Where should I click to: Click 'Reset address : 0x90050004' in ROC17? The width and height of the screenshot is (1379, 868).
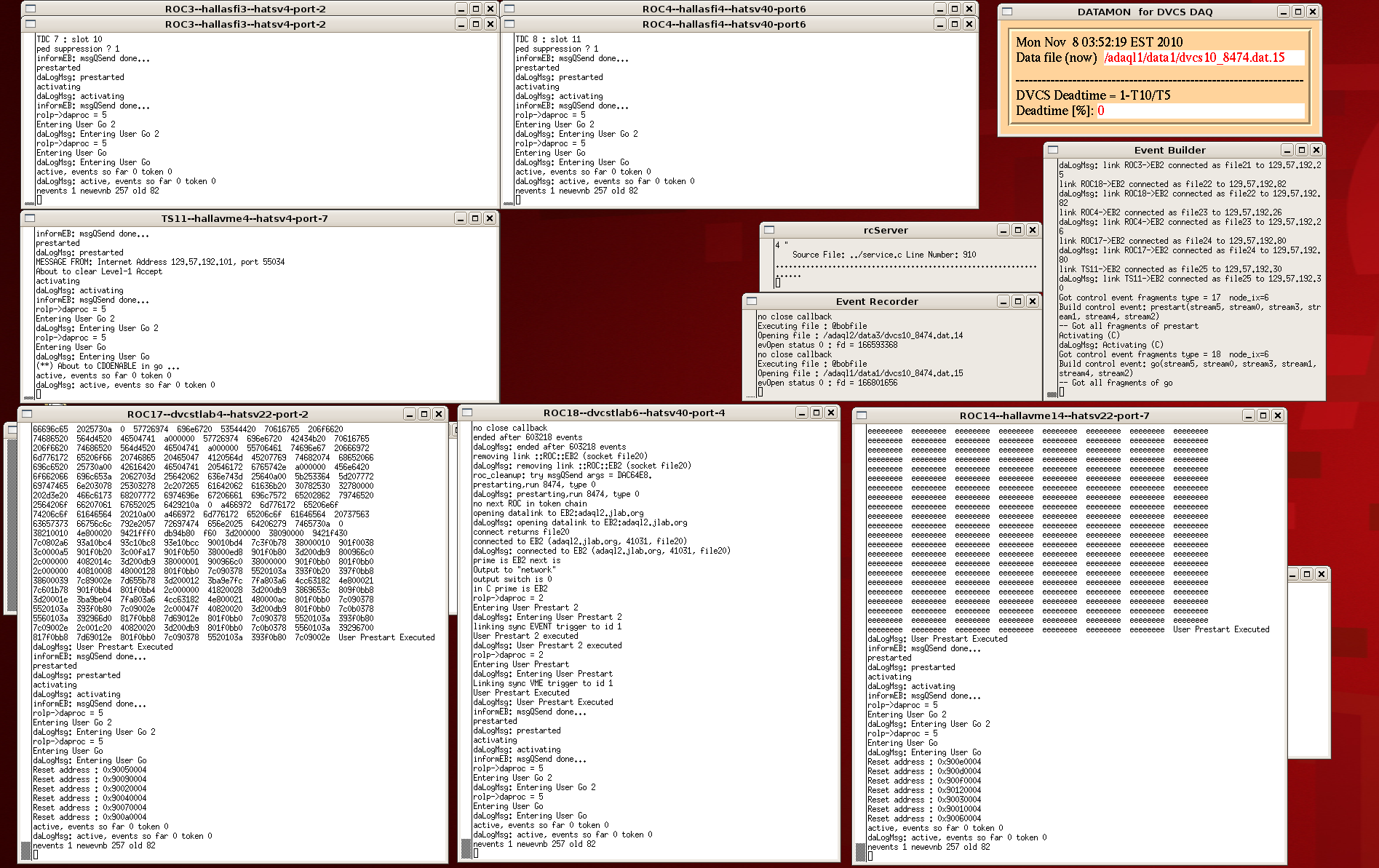click(x=90, y=770)
